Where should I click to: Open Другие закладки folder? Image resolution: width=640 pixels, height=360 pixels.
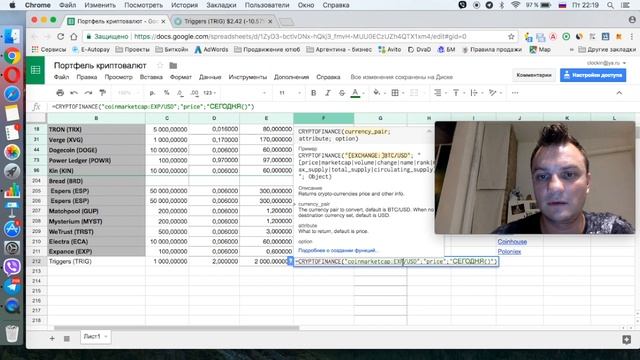coord(607,49)
